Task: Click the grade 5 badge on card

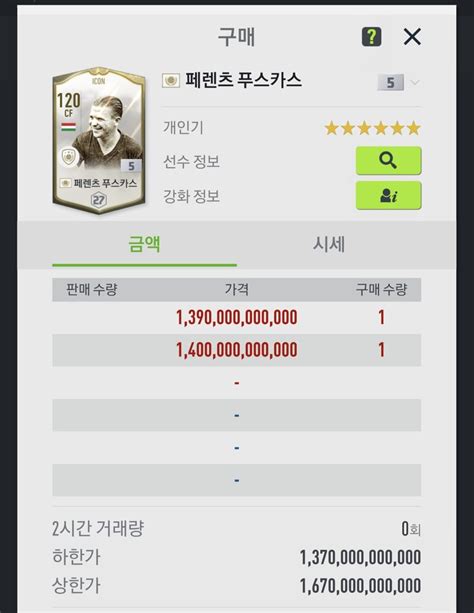Action: coord(131,166)
